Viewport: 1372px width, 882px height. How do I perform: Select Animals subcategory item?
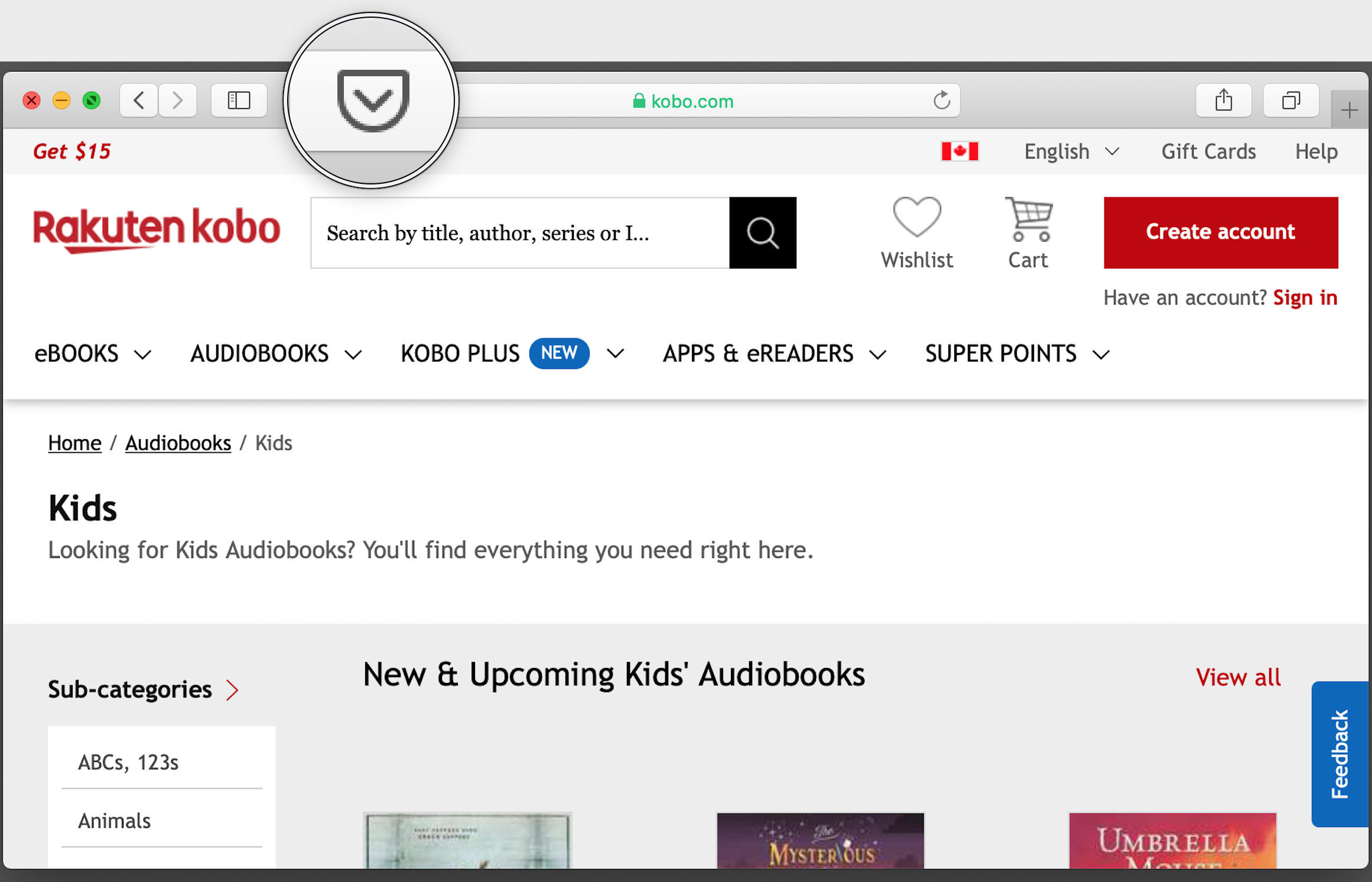point(114,820)
